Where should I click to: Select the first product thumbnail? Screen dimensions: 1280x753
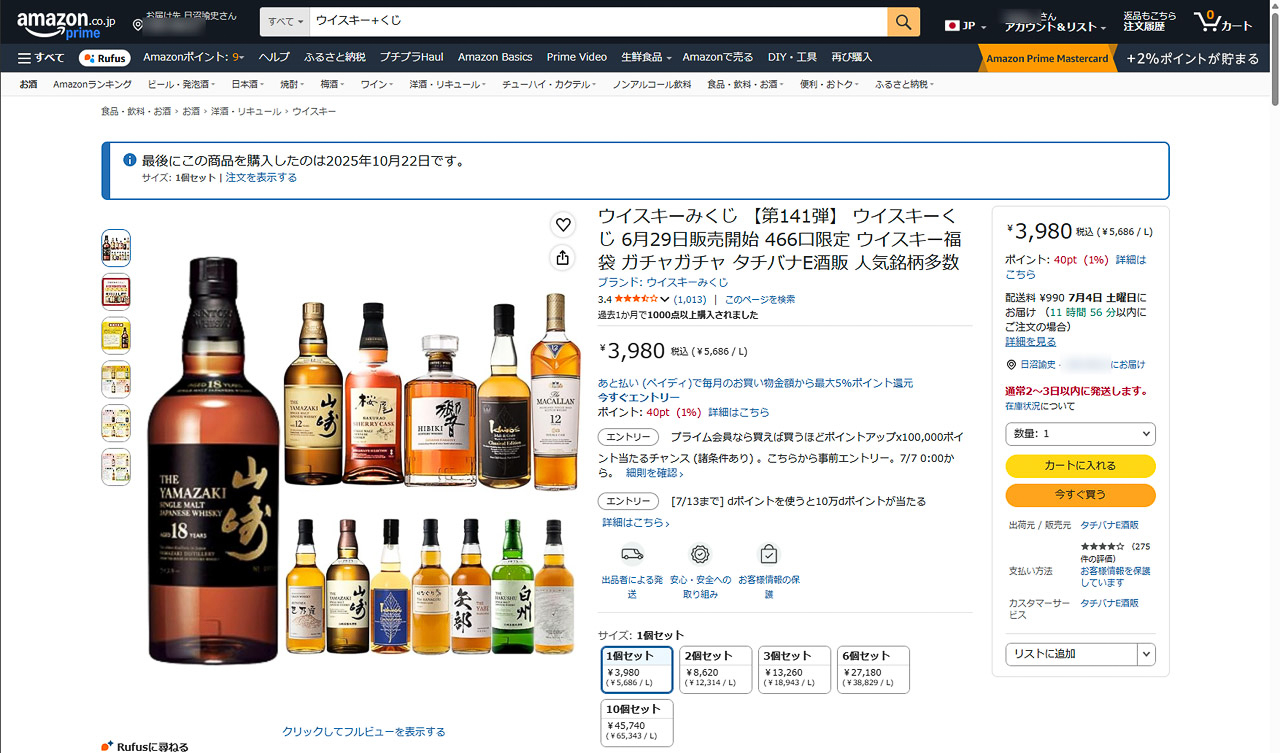click(116, 247)
